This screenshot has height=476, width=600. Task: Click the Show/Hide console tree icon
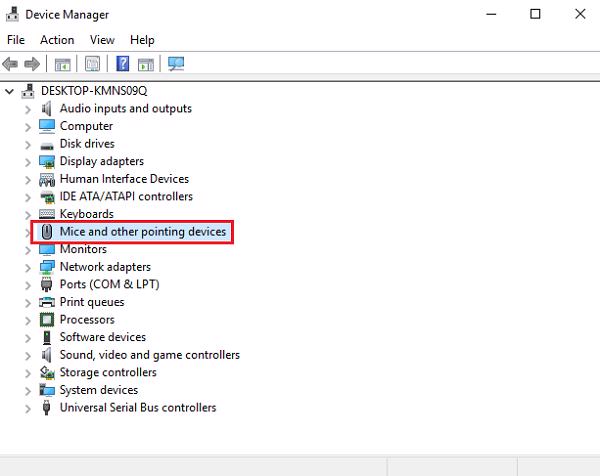pyautogui.click(x=62, y=65)
